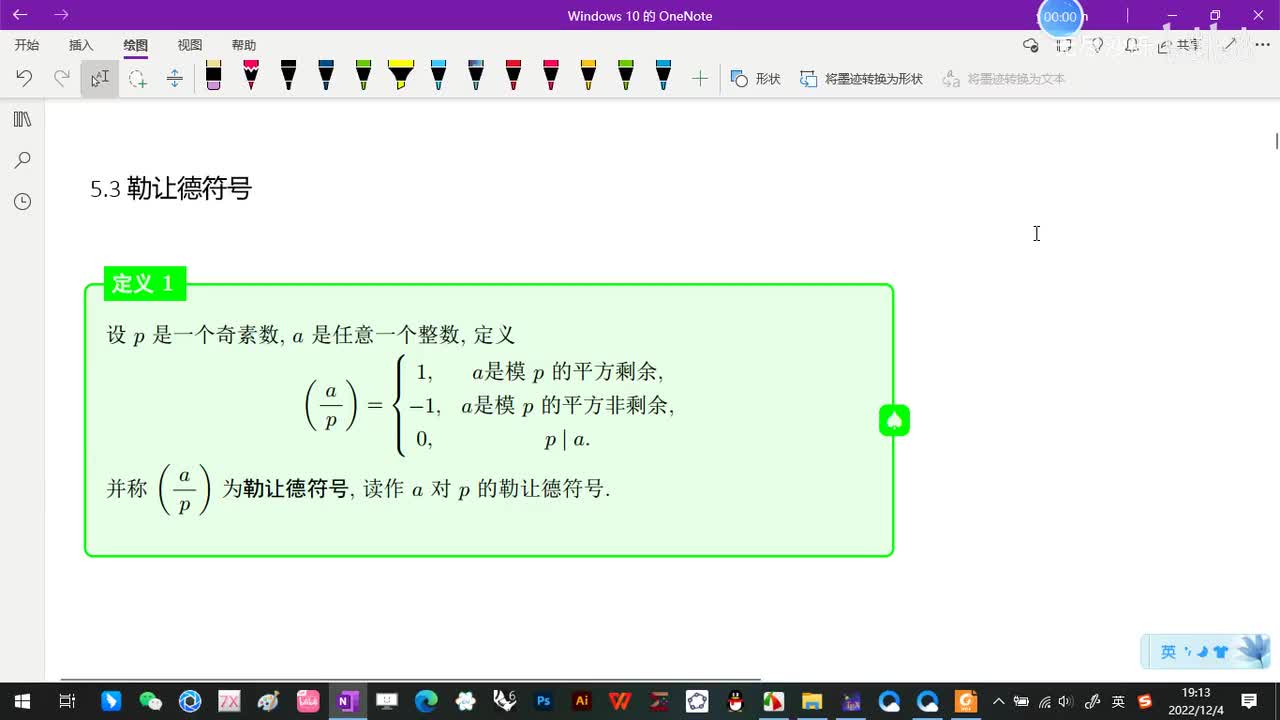Select the first green pen
The width and height of the screenshot is (1280, 720).
click(363, 76)
